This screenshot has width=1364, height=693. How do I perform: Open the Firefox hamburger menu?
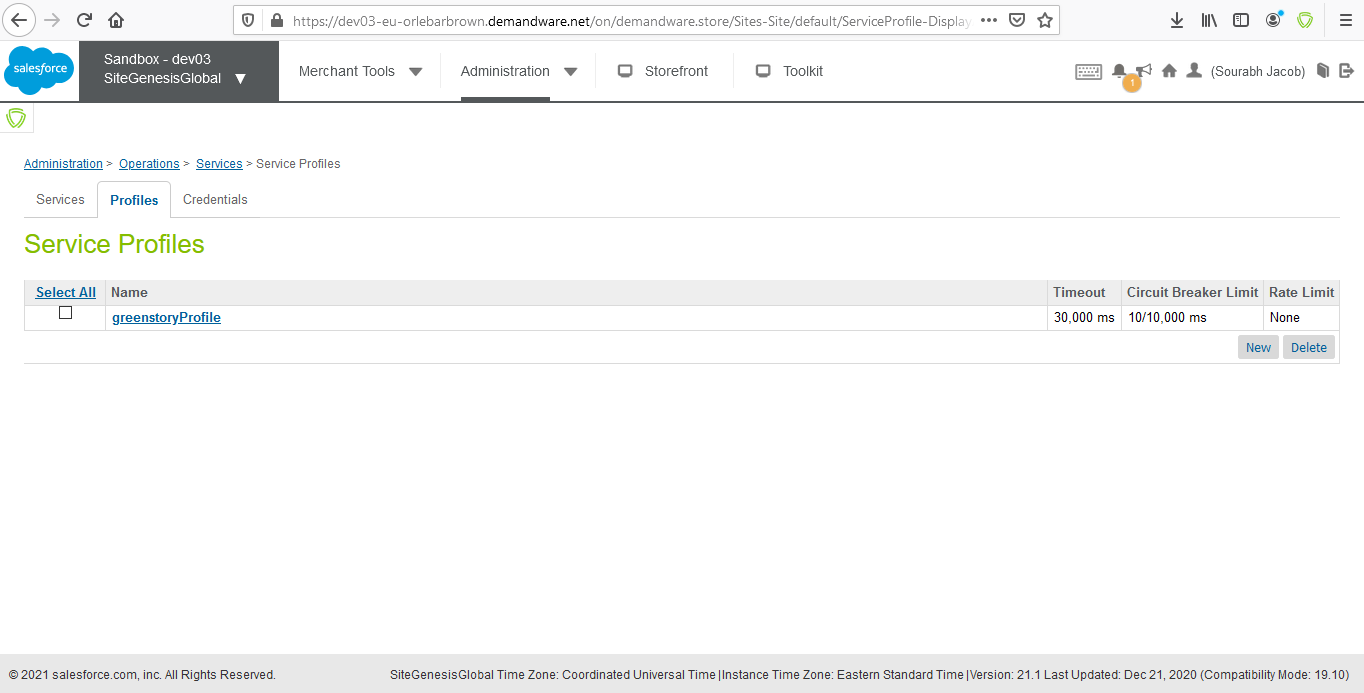[x=1345, y=20]
